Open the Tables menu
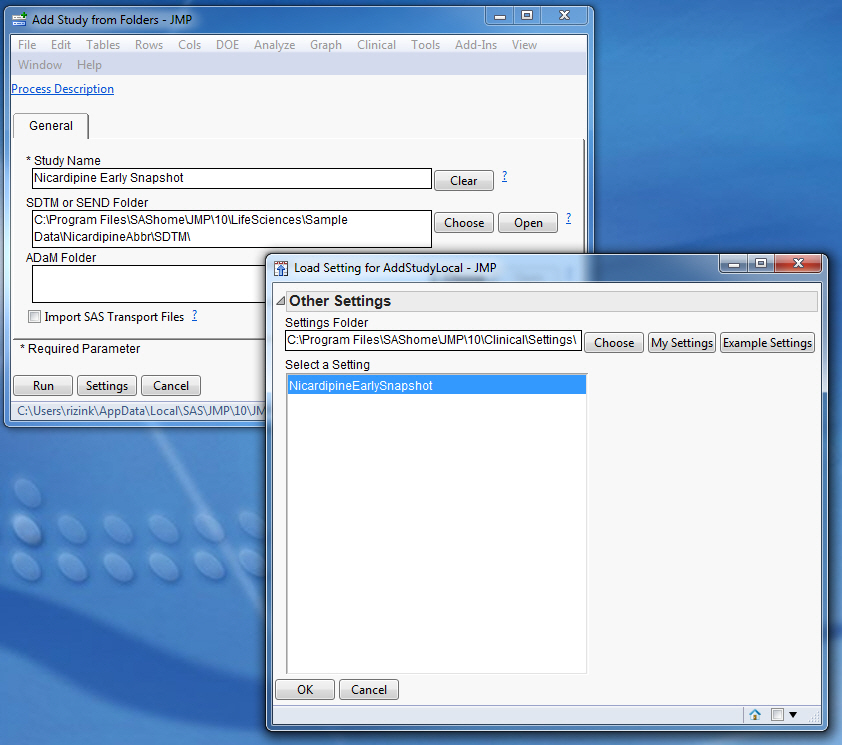The width and height of the screenshot is (842, 745). click(x=103, y=45)
